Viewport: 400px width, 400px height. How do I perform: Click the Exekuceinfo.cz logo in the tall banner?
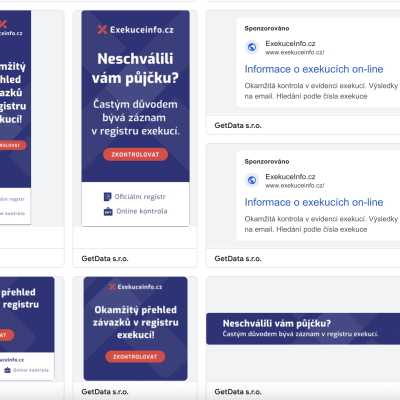tap(135, 30)
